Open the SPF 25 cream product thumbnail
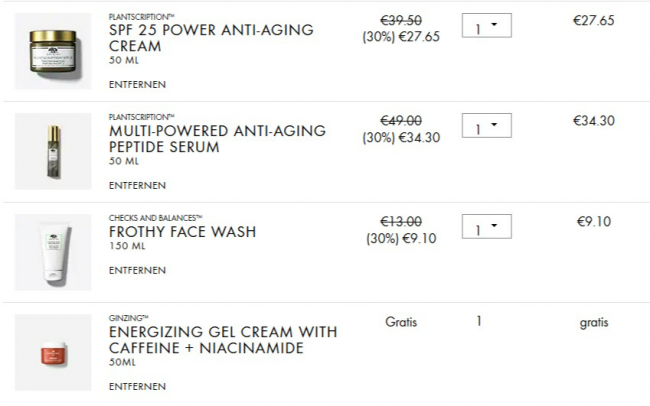Image resolution: width=650 pixels, height=406 pixels. tap(53, 51)
